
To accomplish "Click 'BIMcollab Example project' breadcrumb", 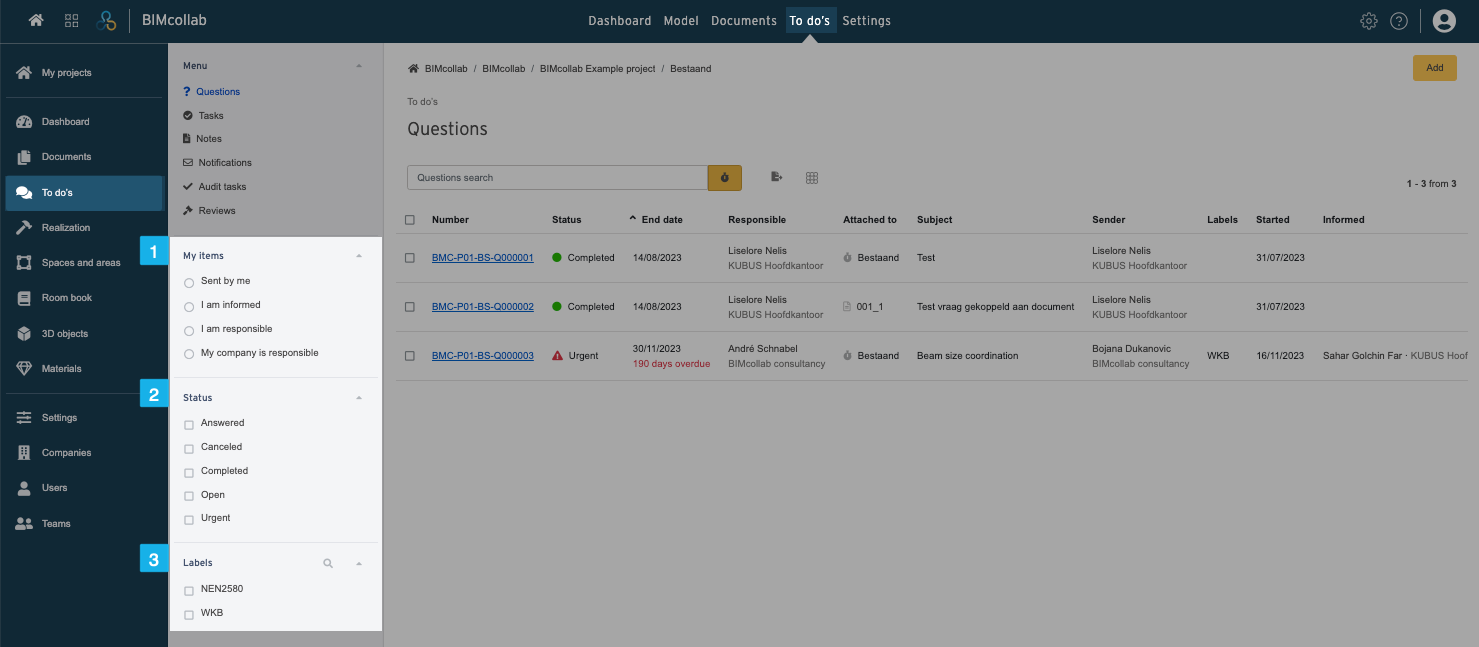I will click(x=598, y=69).
